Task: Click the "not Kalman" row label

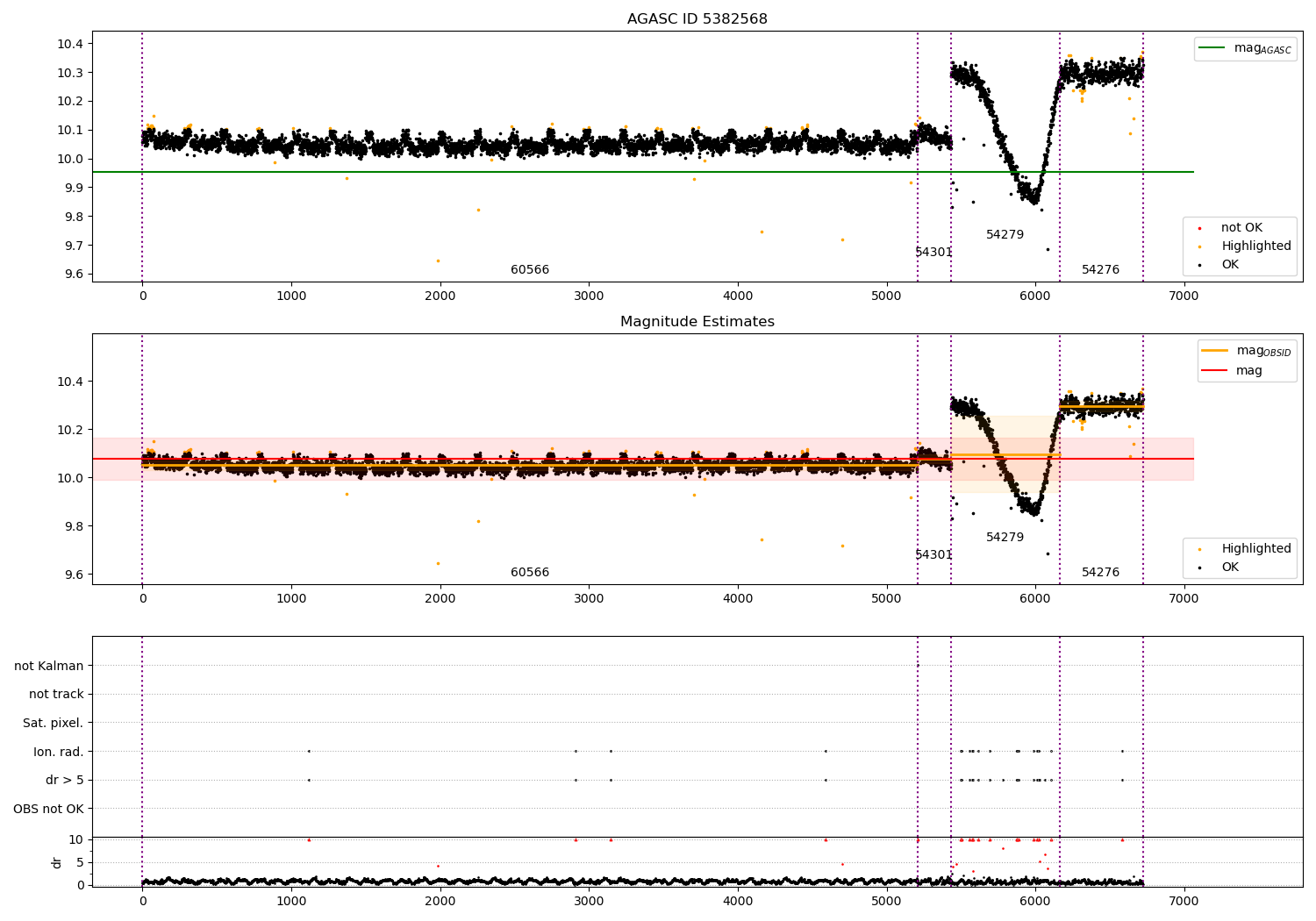Action: [x=49, y=667]
